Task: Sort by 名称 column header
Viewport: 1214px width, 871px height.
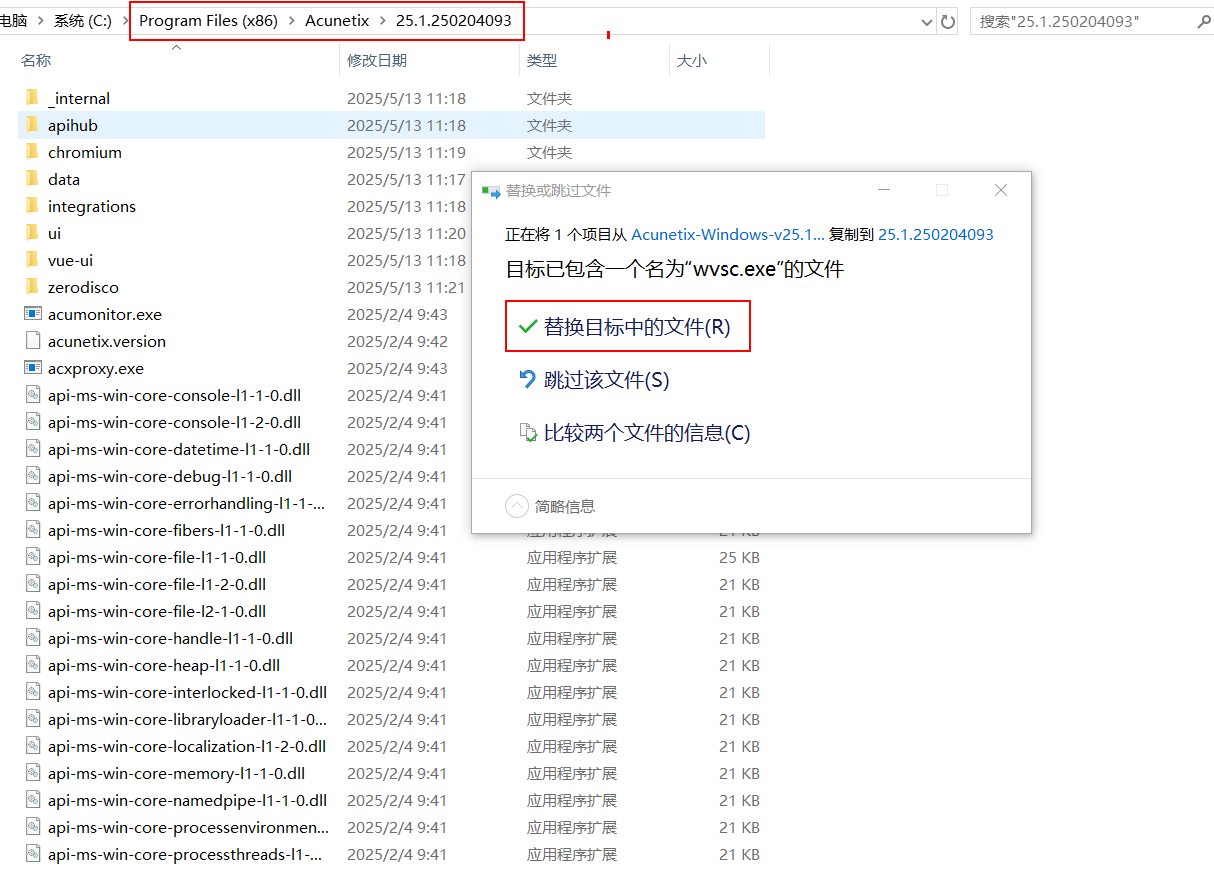Action: tap(36, 60)
